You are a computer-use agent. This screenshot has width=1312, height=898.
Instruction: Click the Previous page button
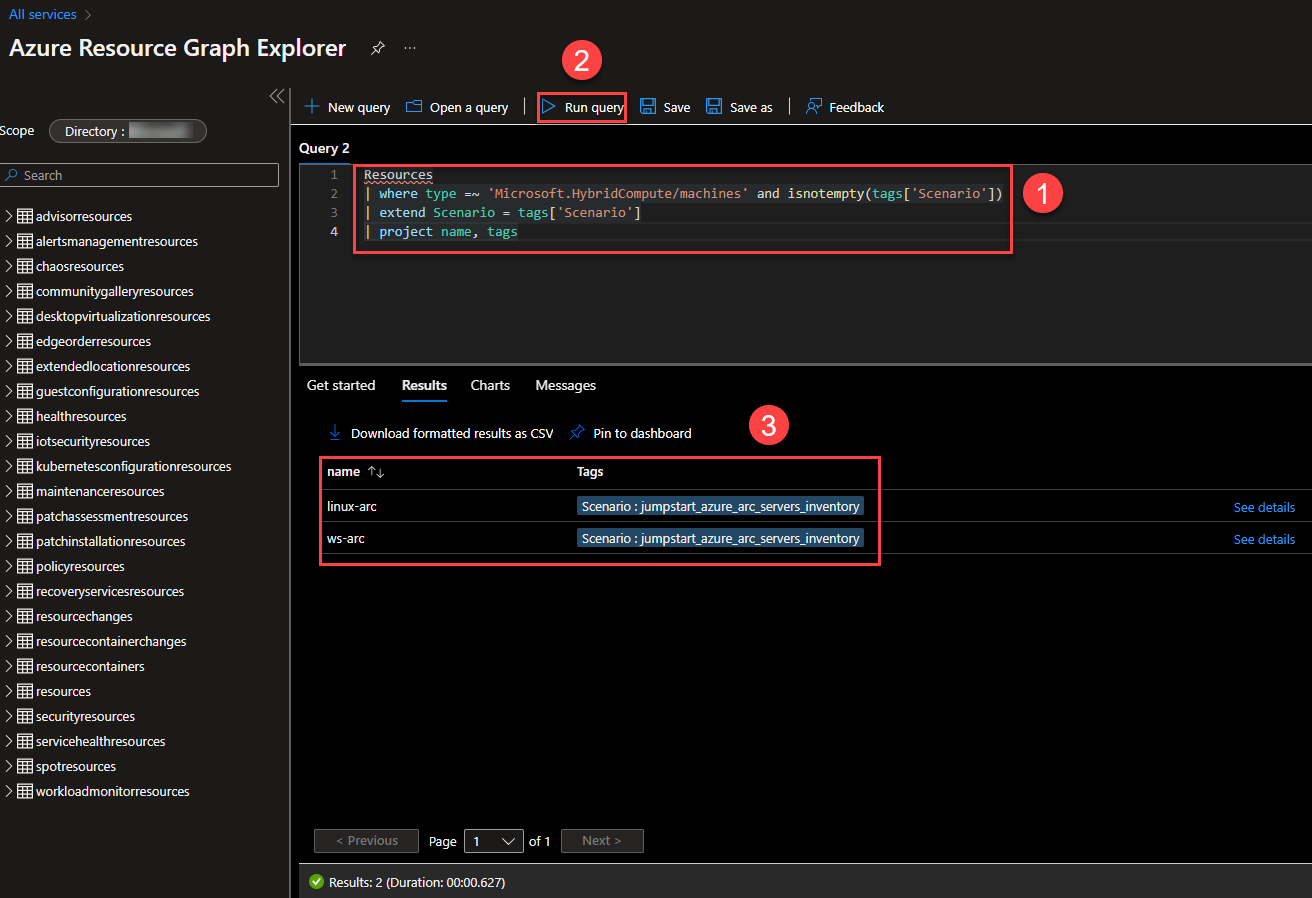[366, 841]
